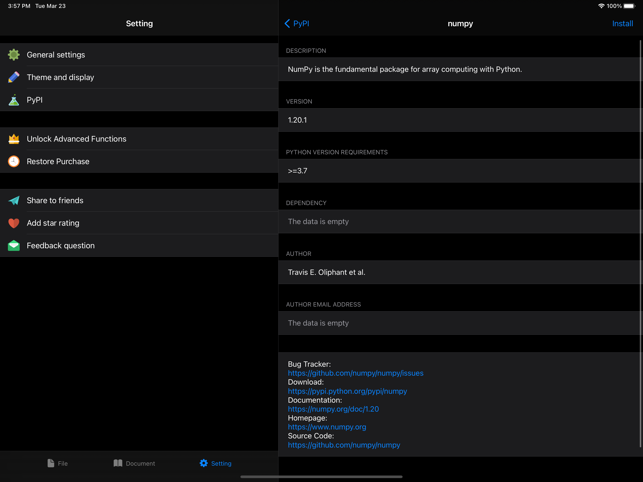643x482 pixels.
Task: Open Feedback question
Action: click(139, 245)
